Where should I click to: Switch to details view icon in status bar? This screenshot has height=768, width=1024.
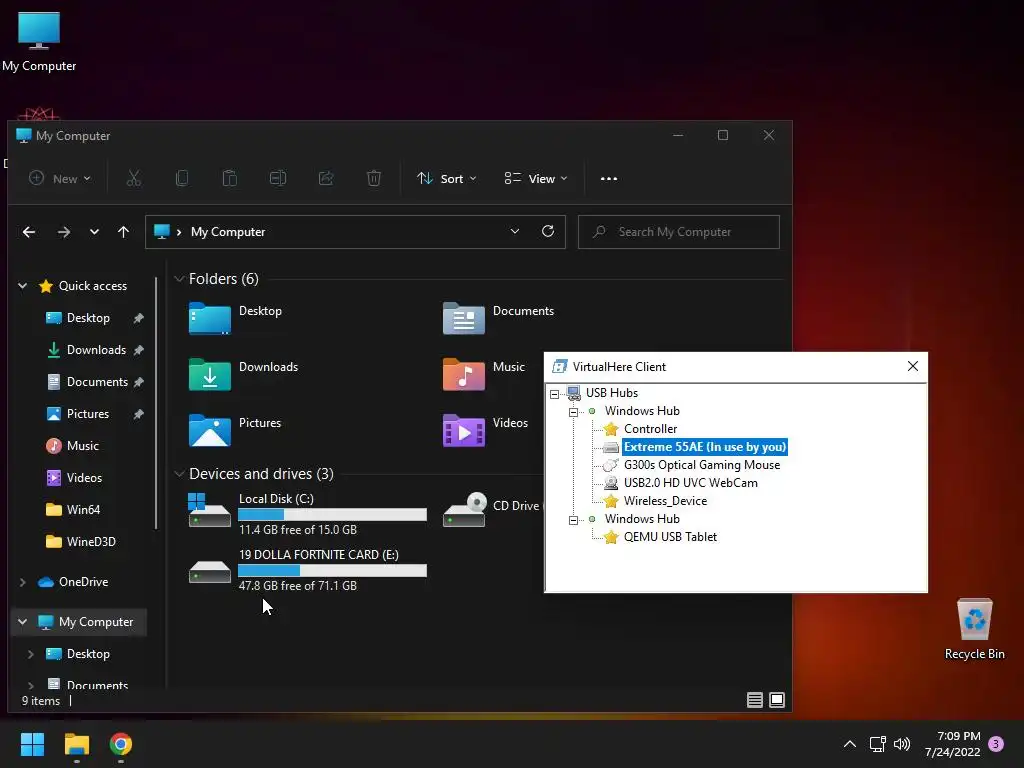coord(754,700)
